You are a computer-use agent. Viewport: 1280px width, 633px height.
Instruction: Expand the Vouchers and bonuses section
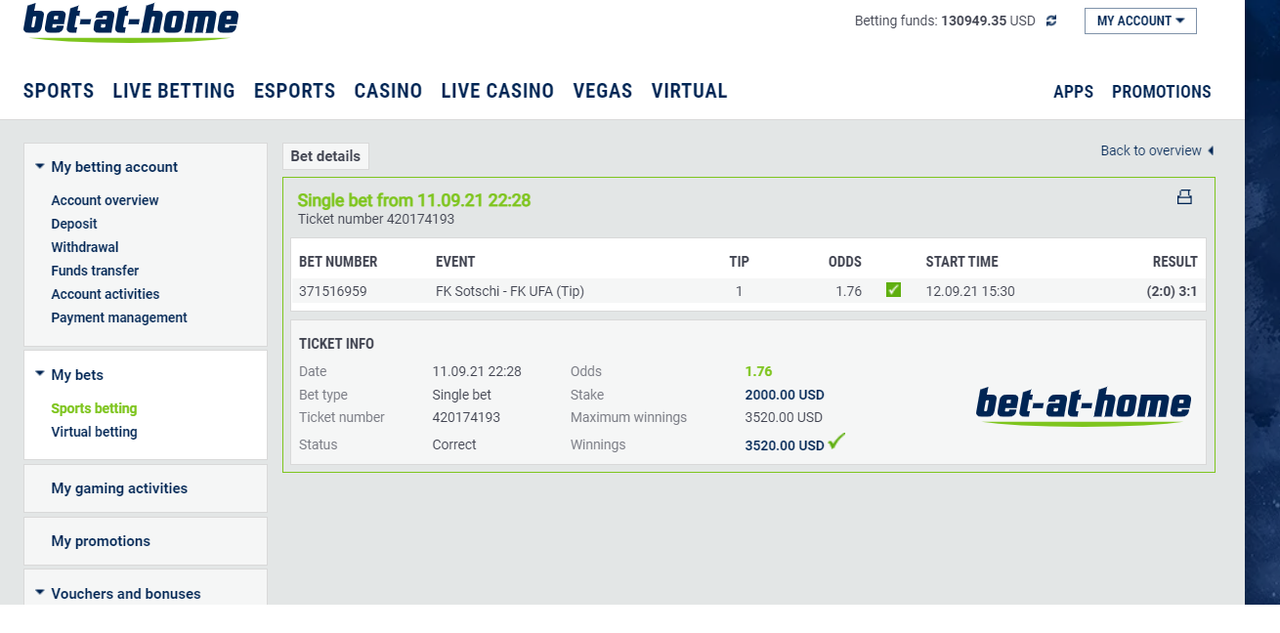click(118, 593)
